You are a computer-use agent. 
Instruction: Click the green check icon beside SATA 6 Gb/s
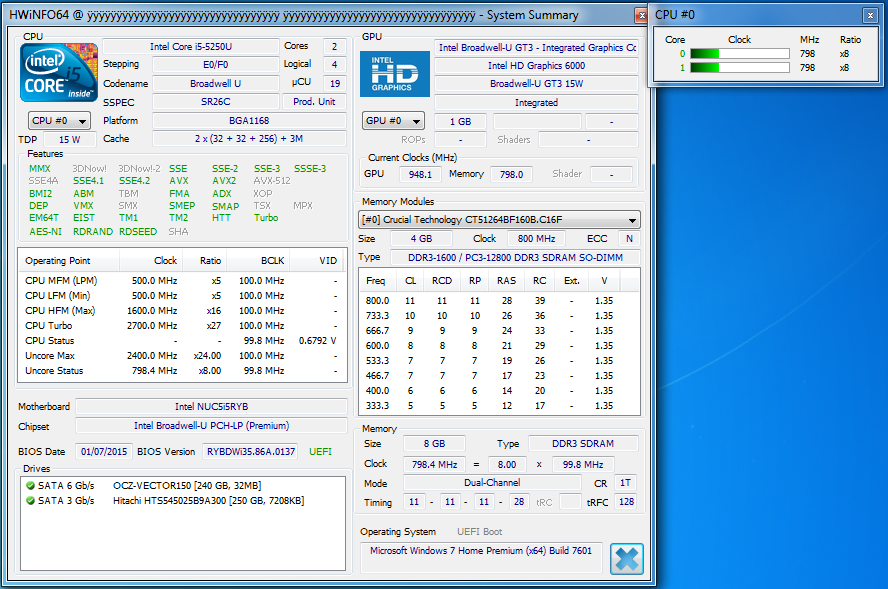click(x=31, y=485)
